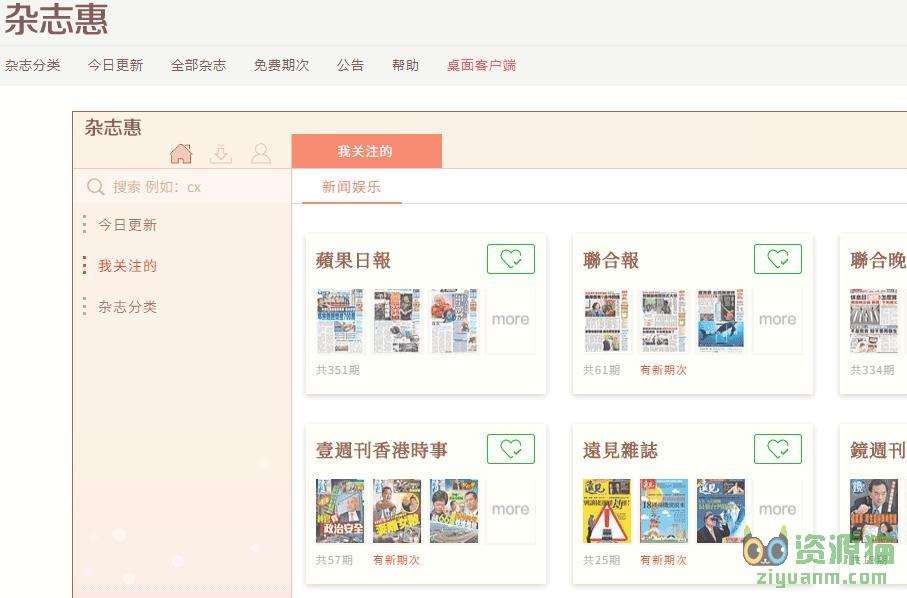Open the 聯合晚 card issue thumbnail

(x=874, y=321)
